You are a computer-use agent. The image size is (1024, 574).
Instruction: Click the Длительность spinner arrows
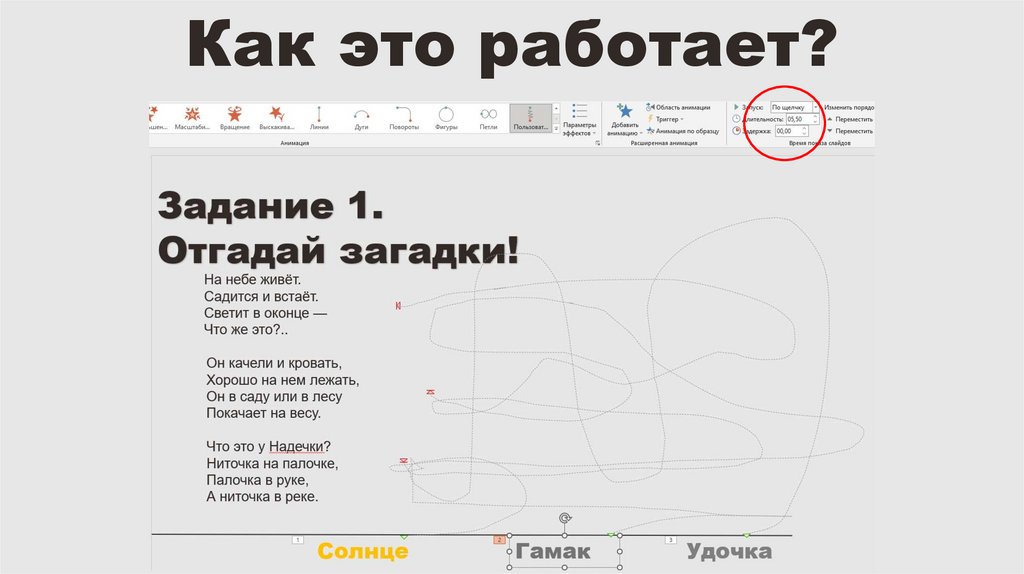[815, 119]
